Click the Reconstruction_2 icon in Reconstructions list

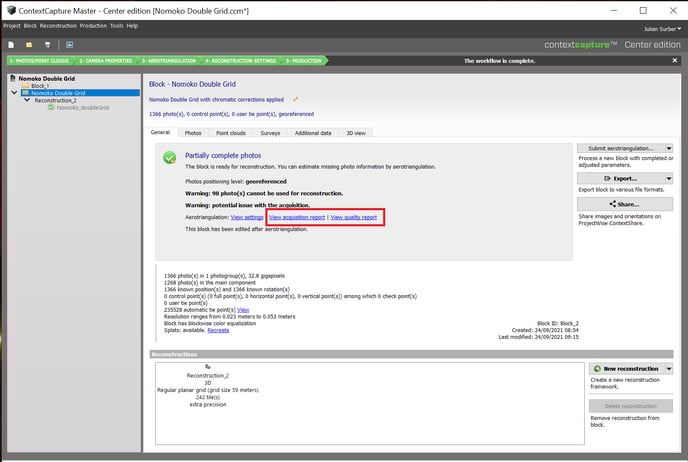[207, 368]
